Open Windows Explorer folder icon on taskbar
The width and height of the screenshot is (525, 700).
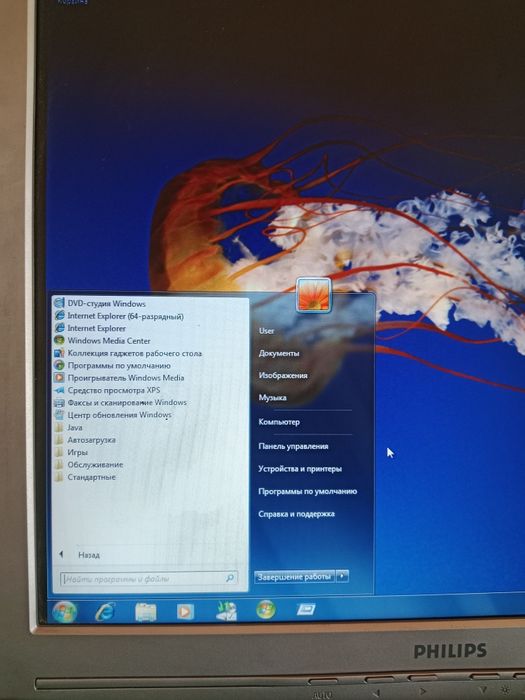point(146,612)
